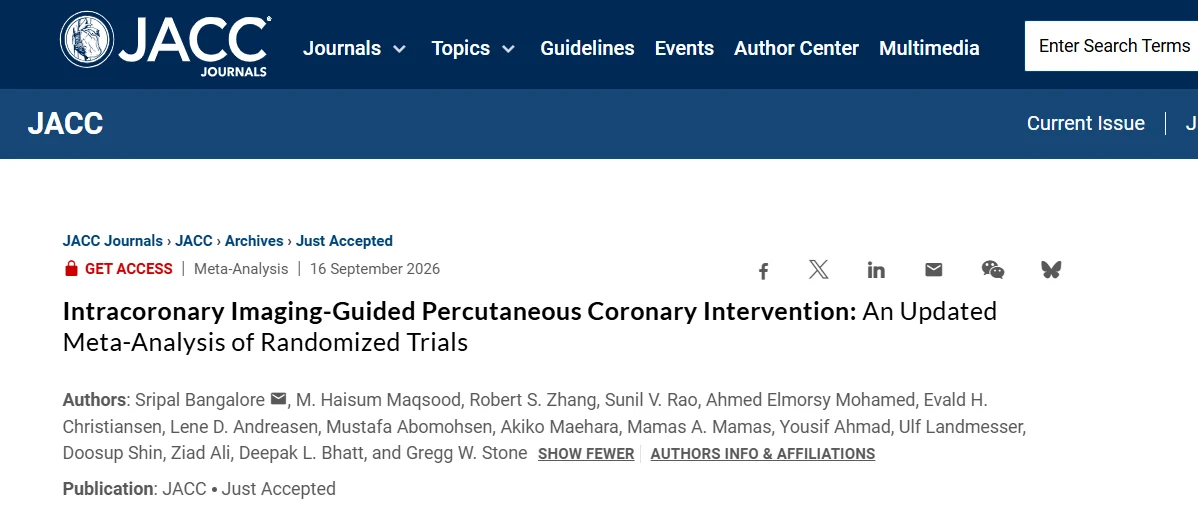This screenshot has height=506, width=1198.
Task: Click the JACC Journals logo
Action: tap(165, 44)
